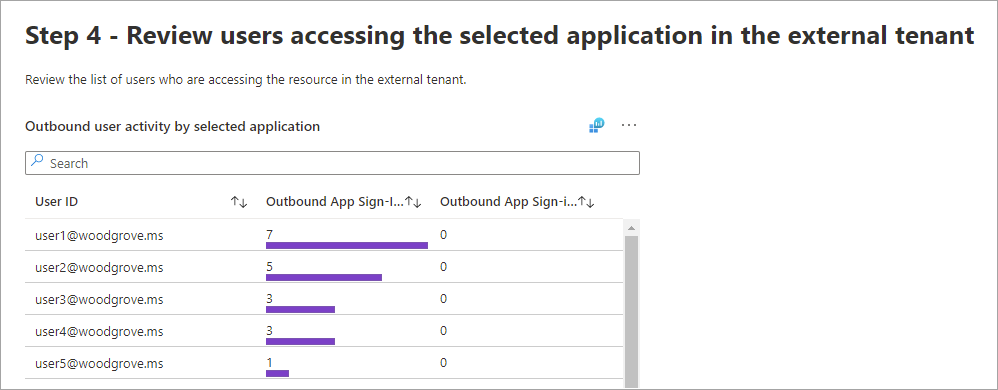Select the user1@woodgrove.ms row
Image resolution: width=998 pixels, height=390 pixels.
click(x=324, y=235)
